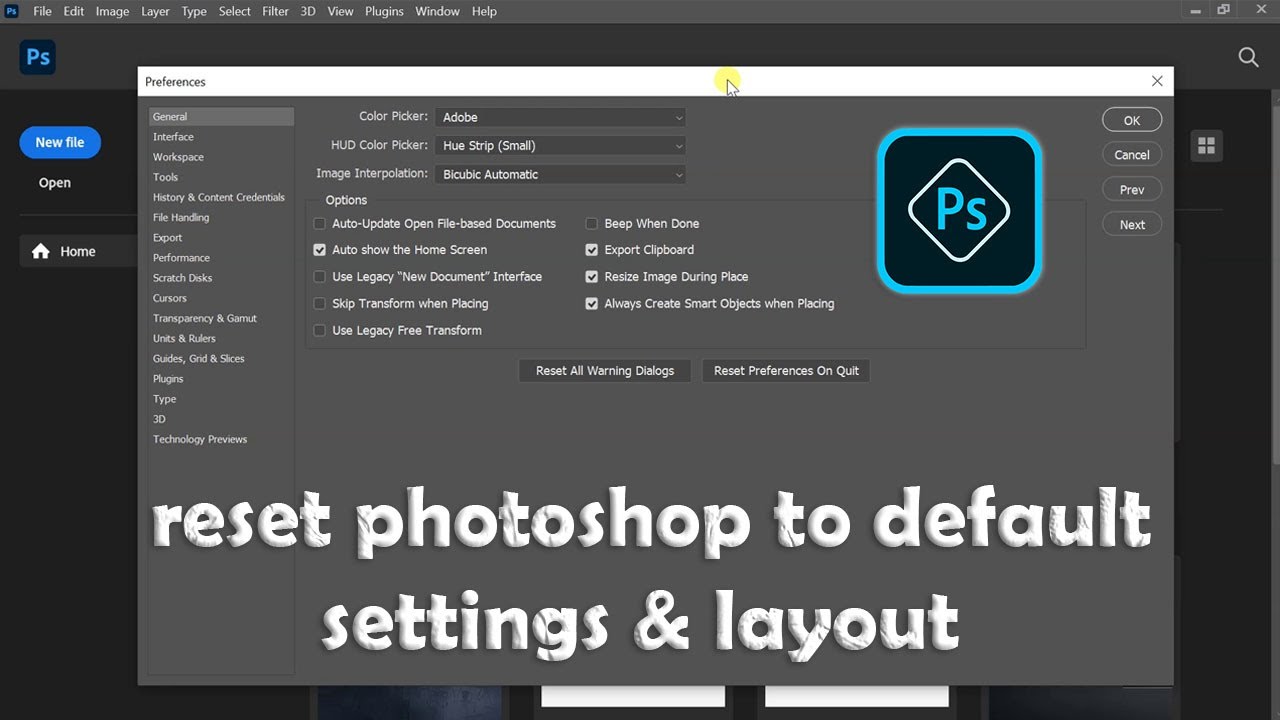The height and width of the screenshot is (720, 1280).
Task: Open the Plugins menu
Action: [x=384, y=11]
